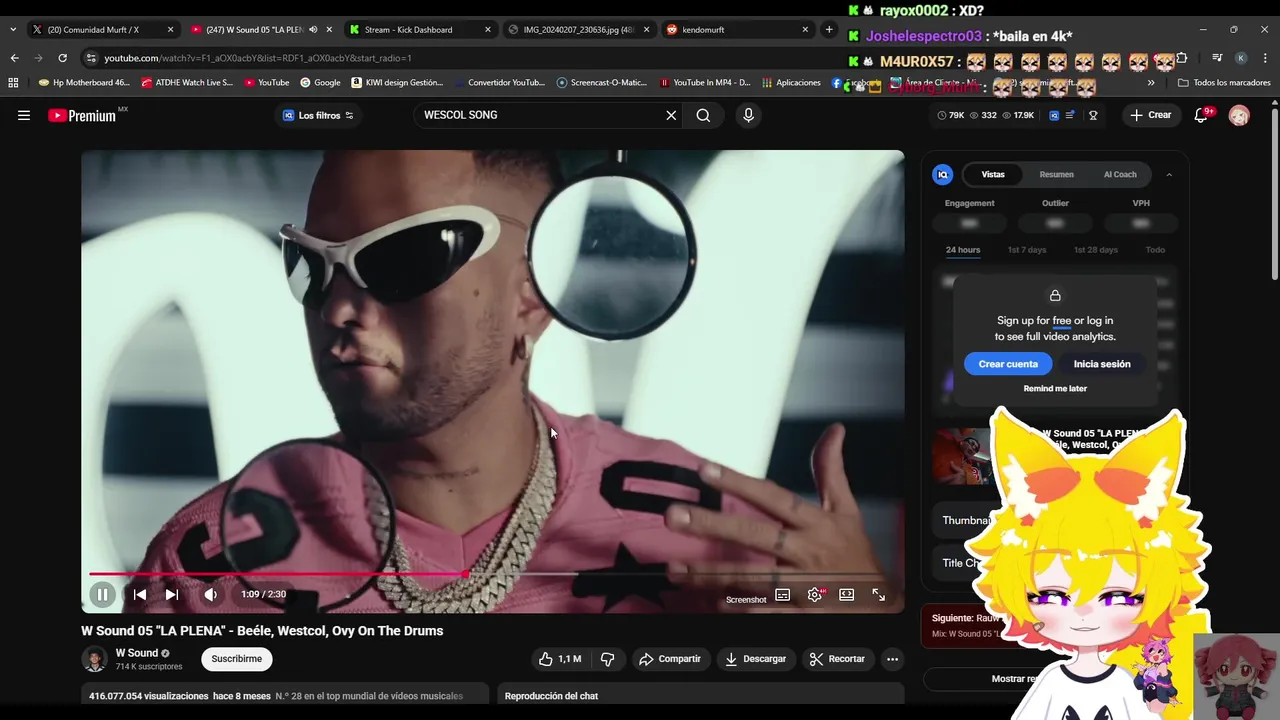Open the player settings gear
Screen dimensions: 1280x720
(815, 594)
